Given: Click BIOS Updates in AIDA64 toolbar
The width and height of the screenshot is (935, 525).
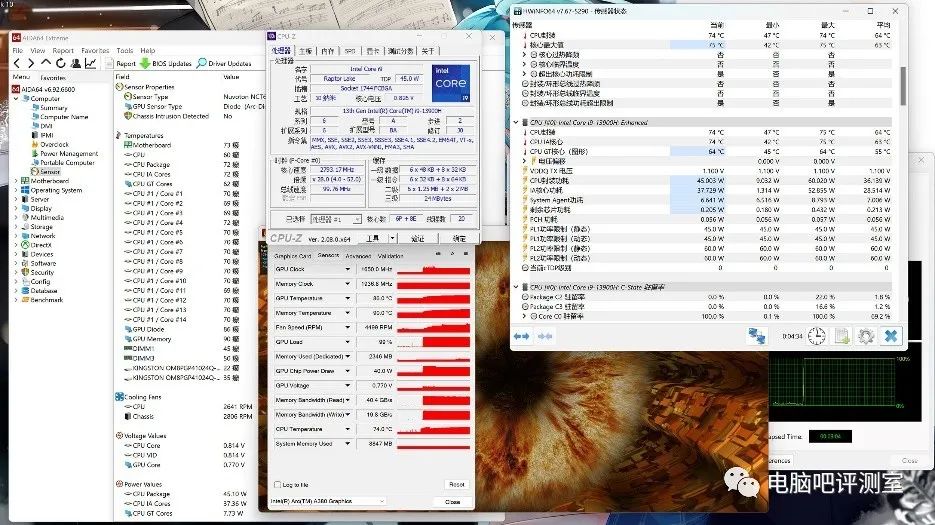Looking at the screenshot, I should pyautogui.click(x=166, y=63).
